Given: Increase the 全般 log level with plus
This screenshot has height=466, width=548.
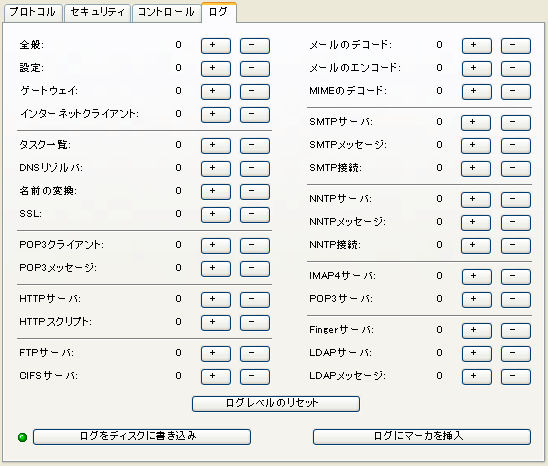Looking at the screenshot, I should click(x=216, y=45).
